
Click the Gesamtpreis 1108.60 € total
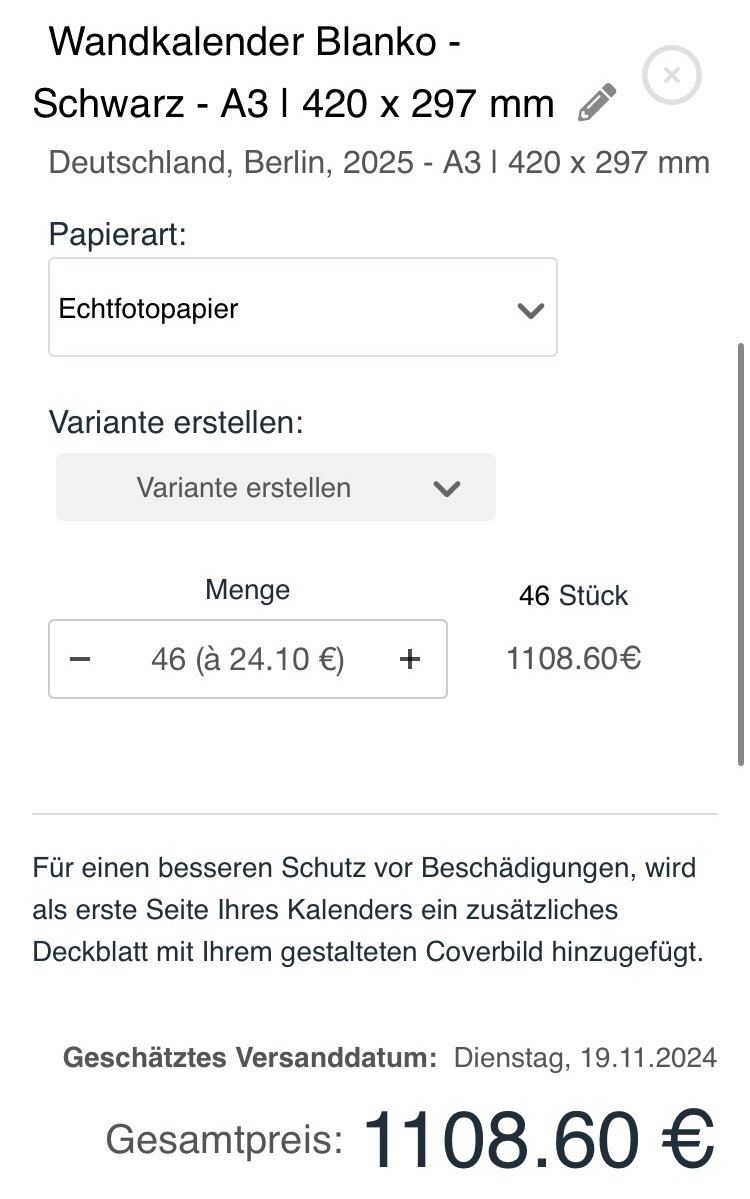[x=410, y=1139]
